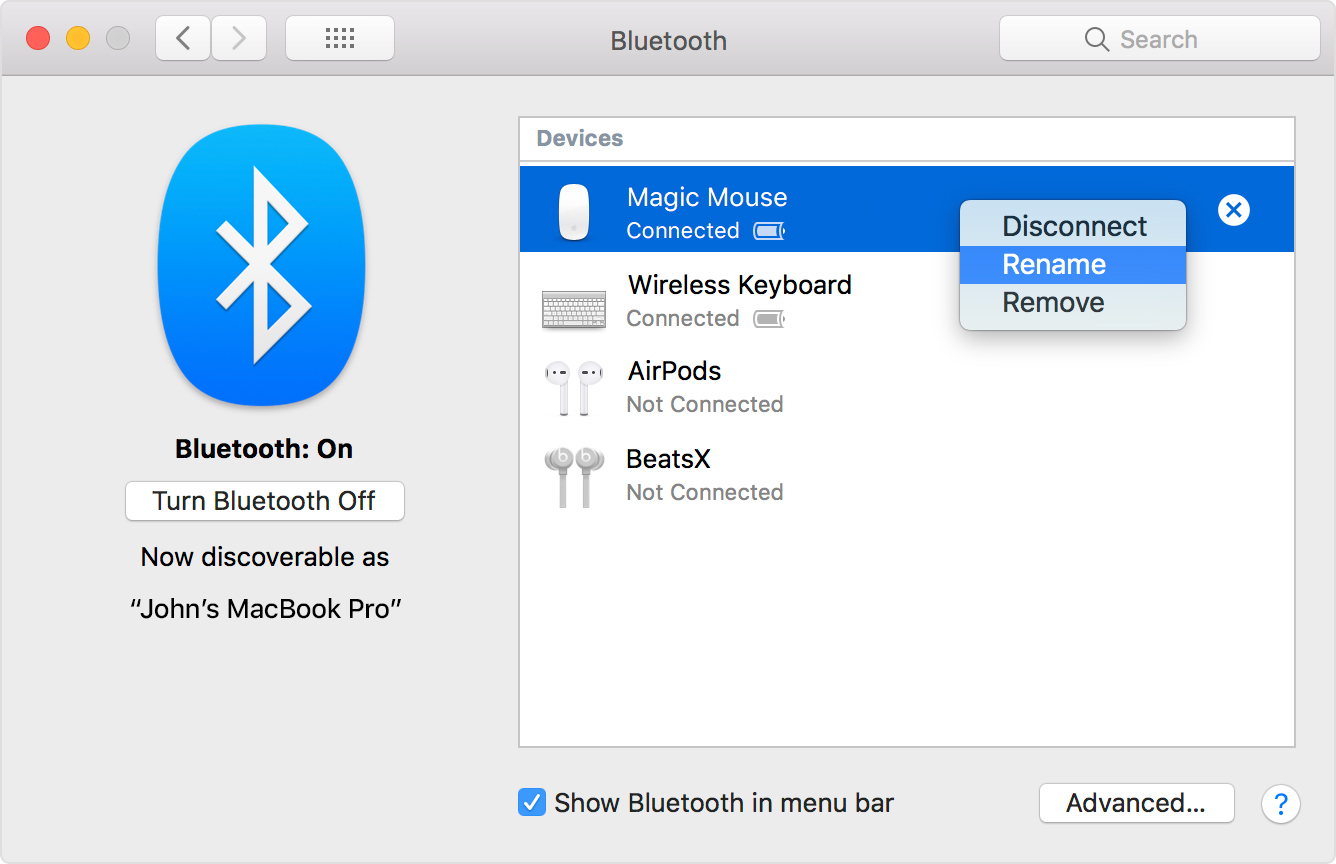Click the help question mark button
The height and width of the screenshot is (864, 1336).
[x=1281, y=804]
